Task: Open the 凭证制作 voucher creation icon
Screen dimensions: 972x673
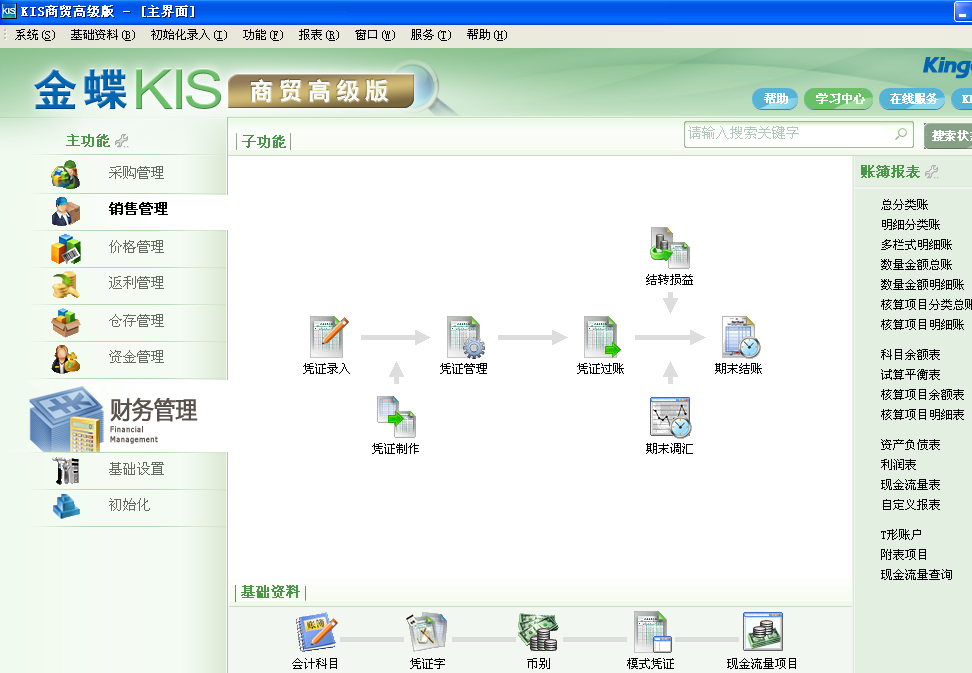Action: [396, 416]
